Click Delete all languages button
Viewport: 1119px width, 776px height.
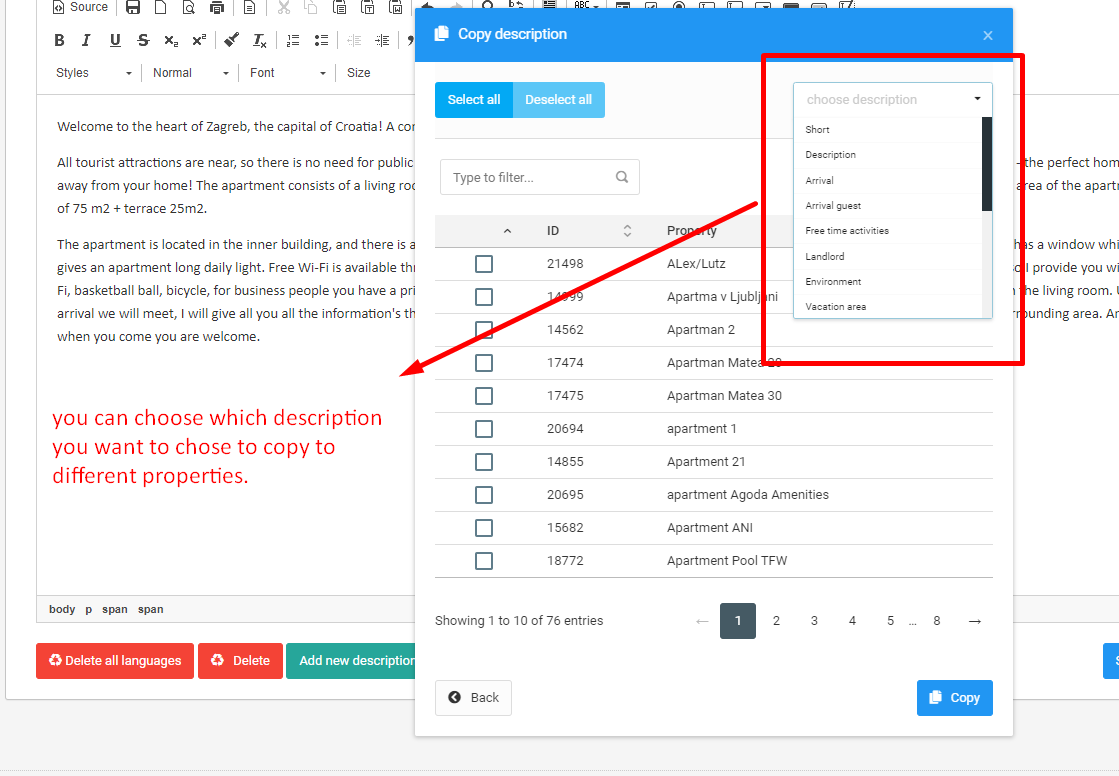point(115,661)
